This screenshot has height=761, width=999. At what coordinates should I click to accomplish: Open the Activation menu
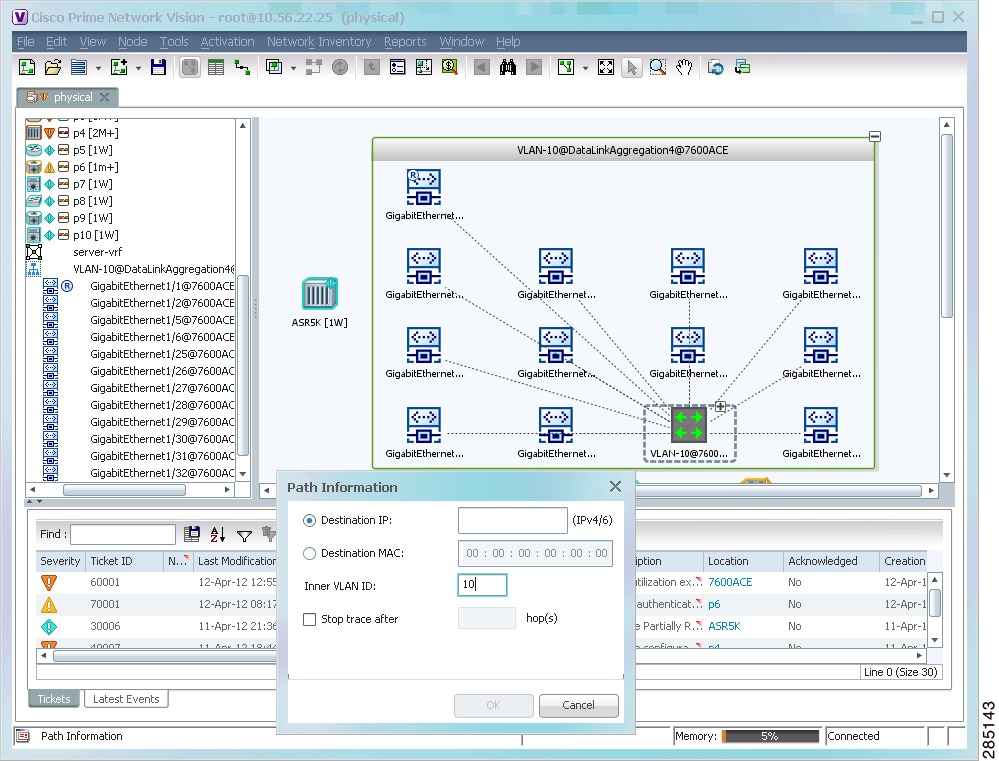[227, 41]
